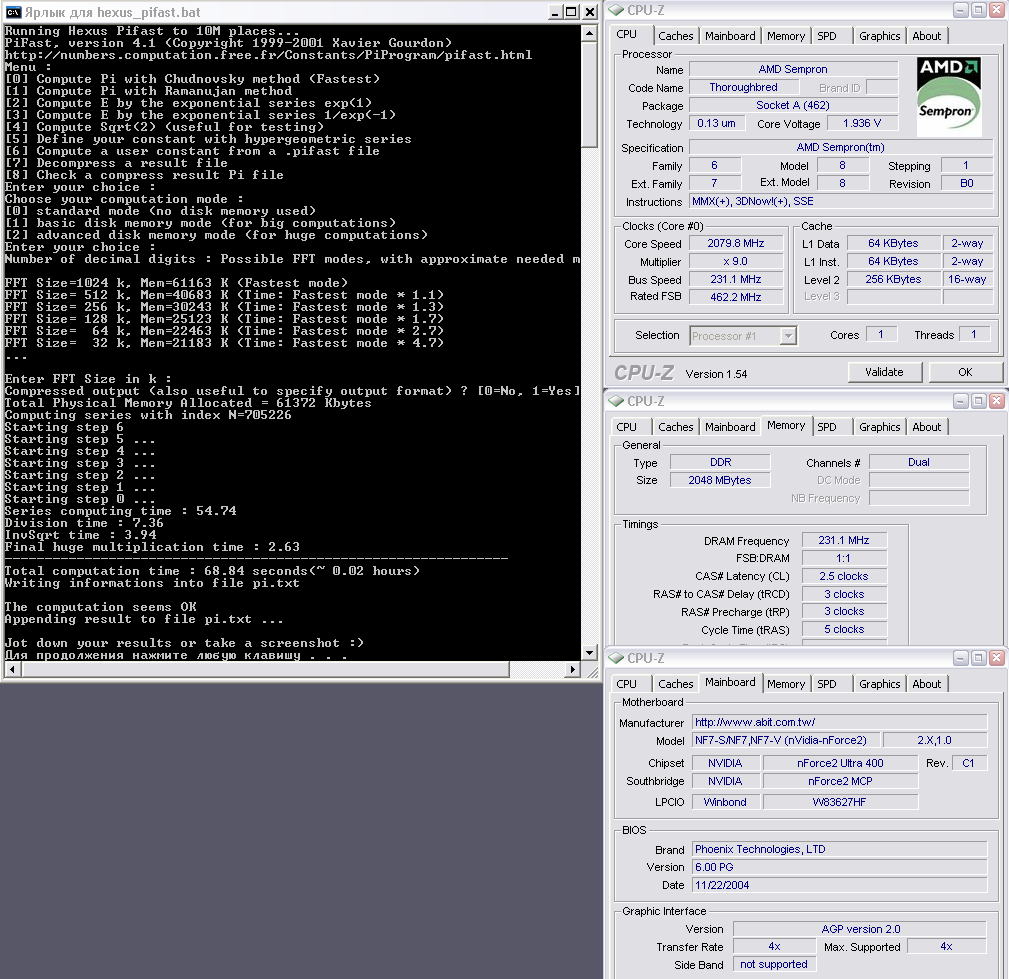Click the CPU-Z logo icon in the Memory tab window
Viewport: 1009px width, 979px height.
[x=616, y=401]
